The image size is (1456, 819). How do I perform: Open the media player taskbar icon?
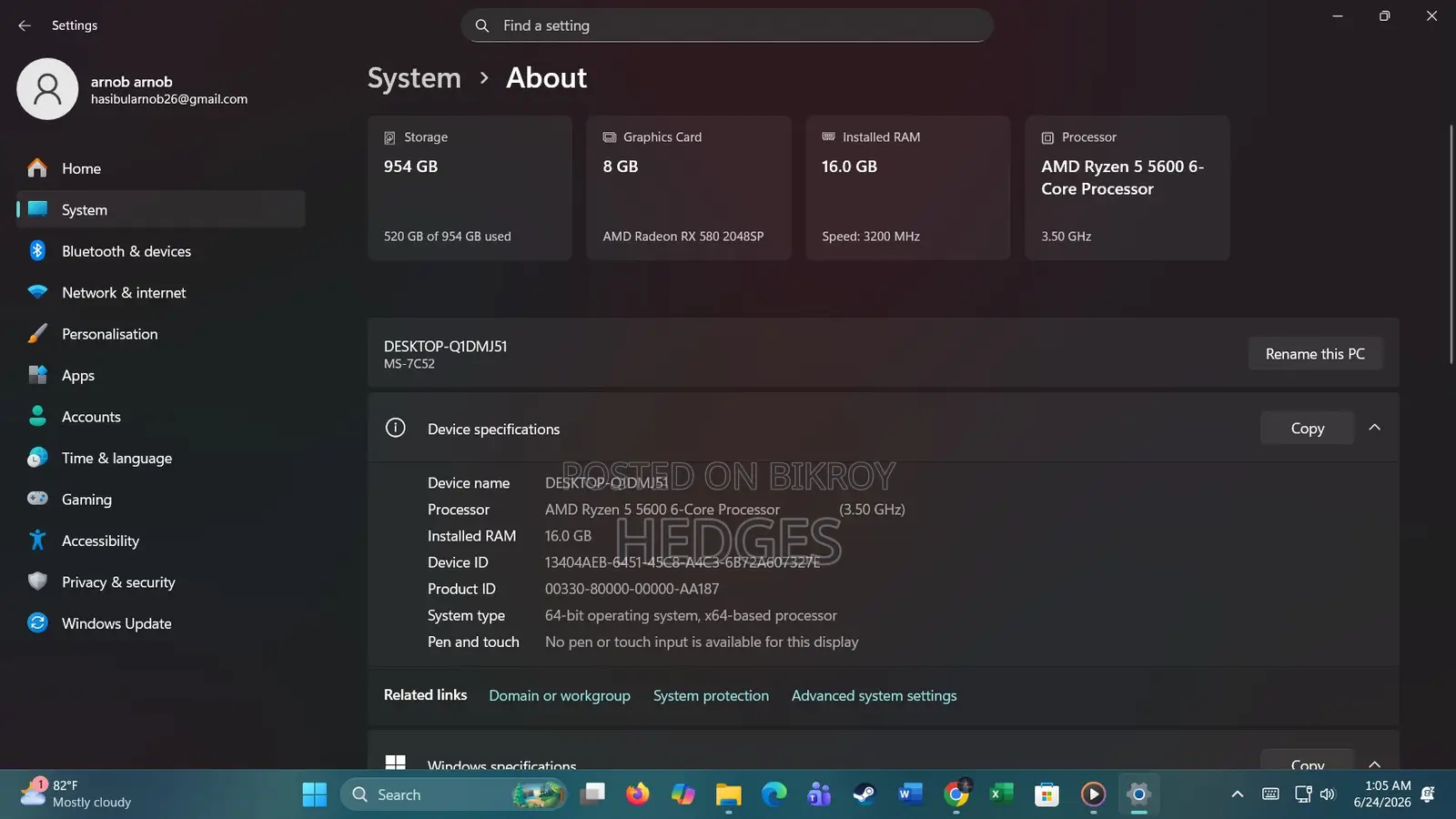coord(1093,794)
